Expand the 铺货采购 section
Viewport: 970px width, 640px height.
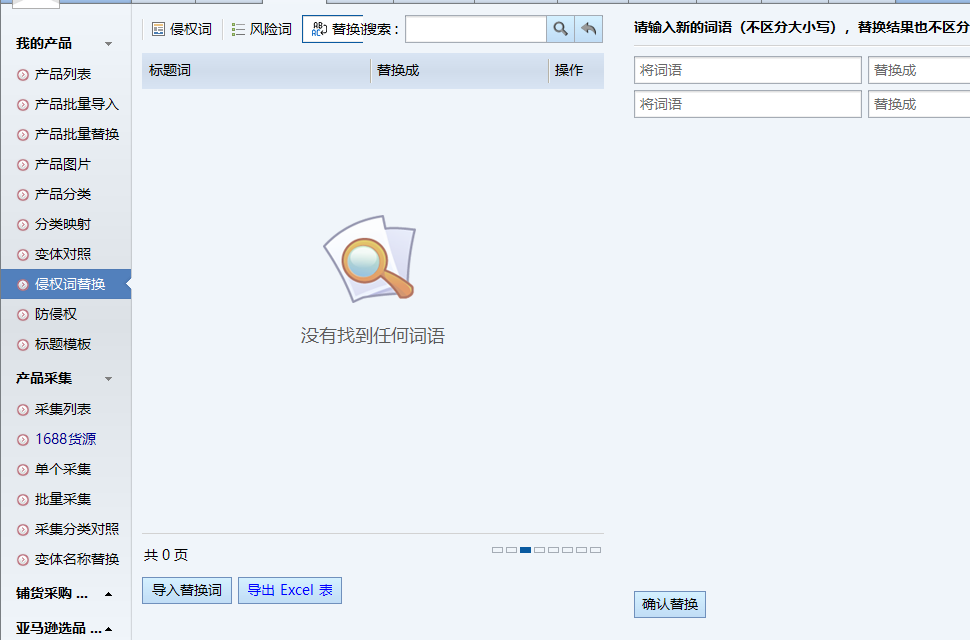click(x=108, y=594)
